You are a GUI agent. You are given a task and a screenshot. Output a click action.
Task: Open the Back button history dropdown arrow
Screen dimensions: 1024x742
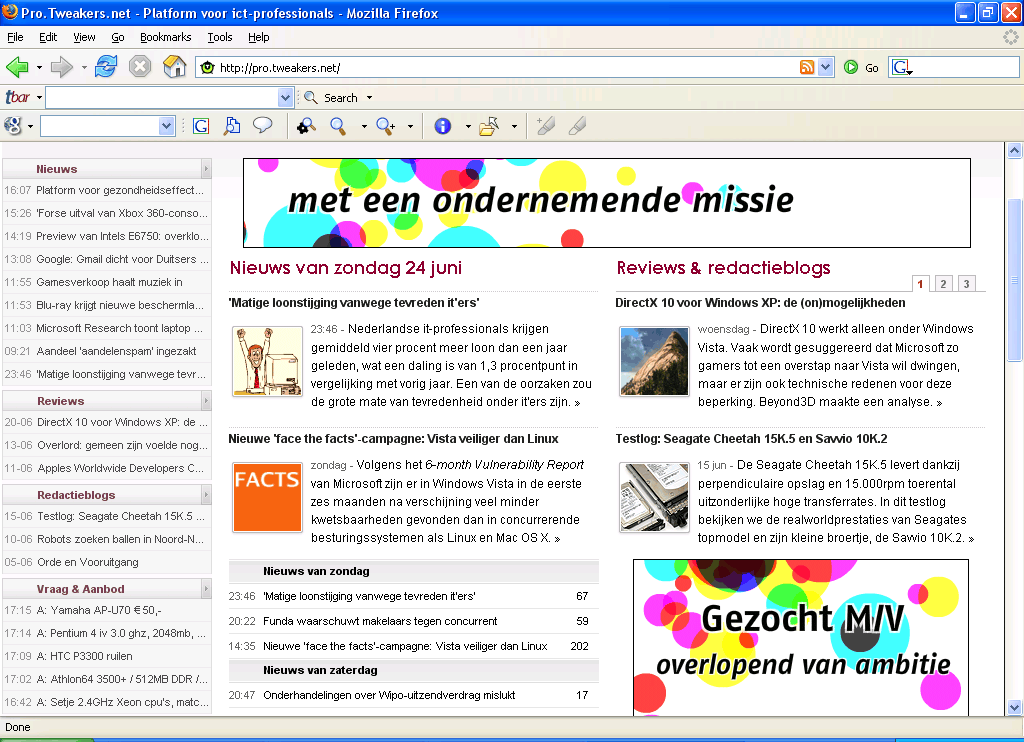(x=39, y=67)
